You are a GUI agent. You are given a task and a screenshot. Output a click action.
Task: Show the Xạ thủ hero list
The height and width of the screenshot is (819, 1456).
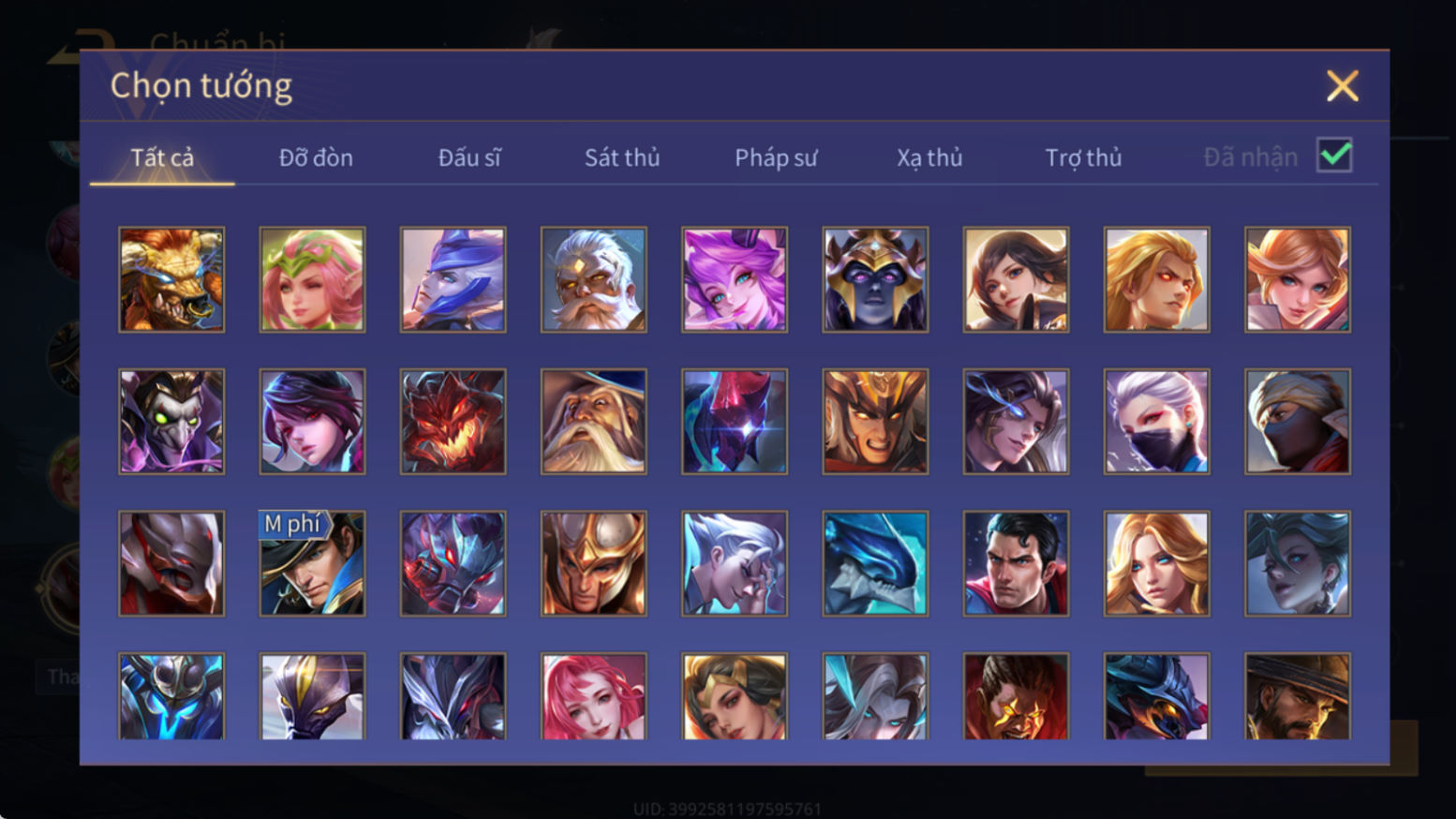click(x=929, y=157)
